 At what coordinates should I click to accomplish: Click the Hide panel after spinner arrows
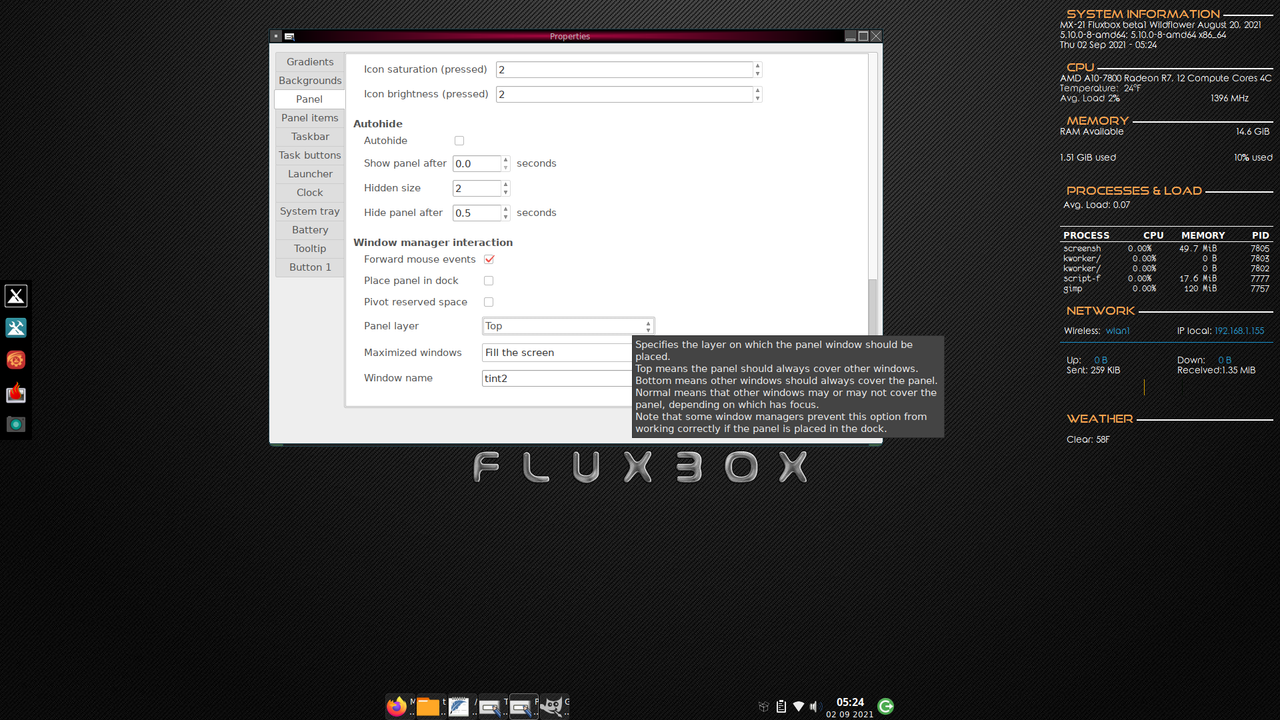click(x=506, y=213)
